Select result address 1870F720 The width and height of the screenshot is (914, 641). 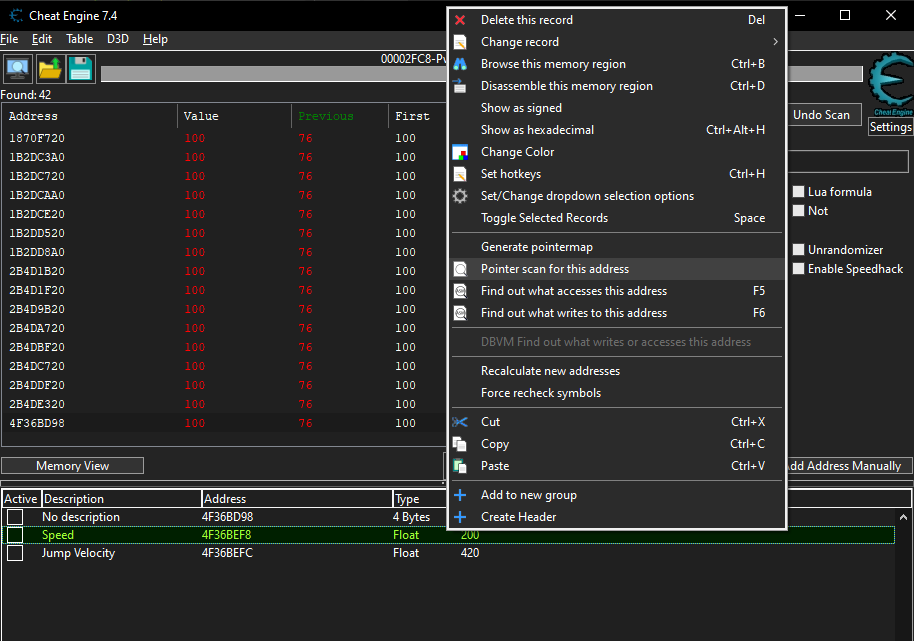(x=37, y=139)
